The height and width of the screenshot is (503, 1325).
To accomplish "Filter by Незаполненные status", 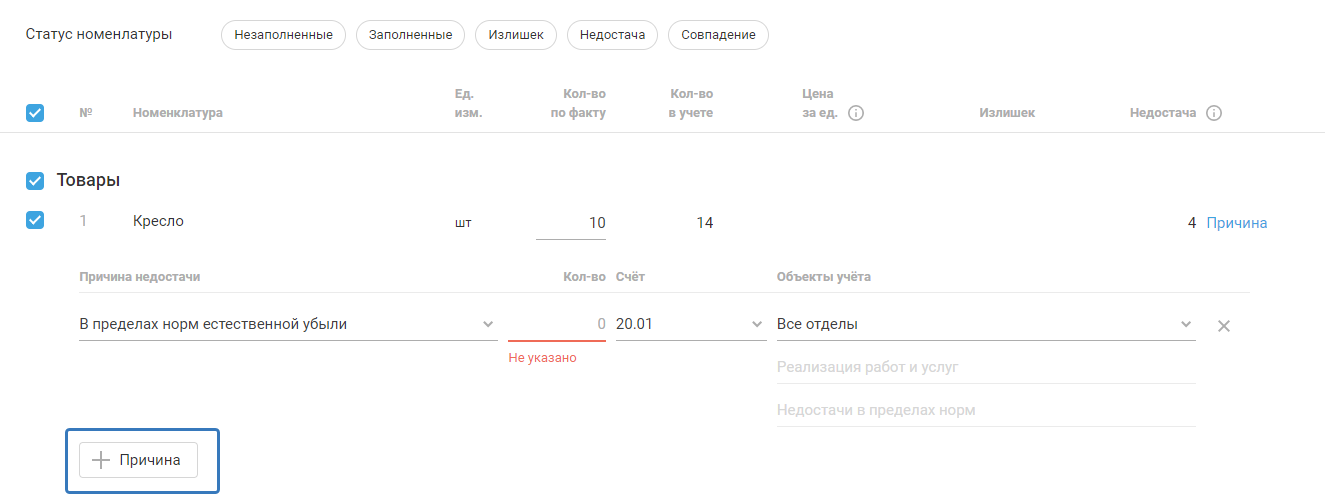I will [x=283, y=35].
